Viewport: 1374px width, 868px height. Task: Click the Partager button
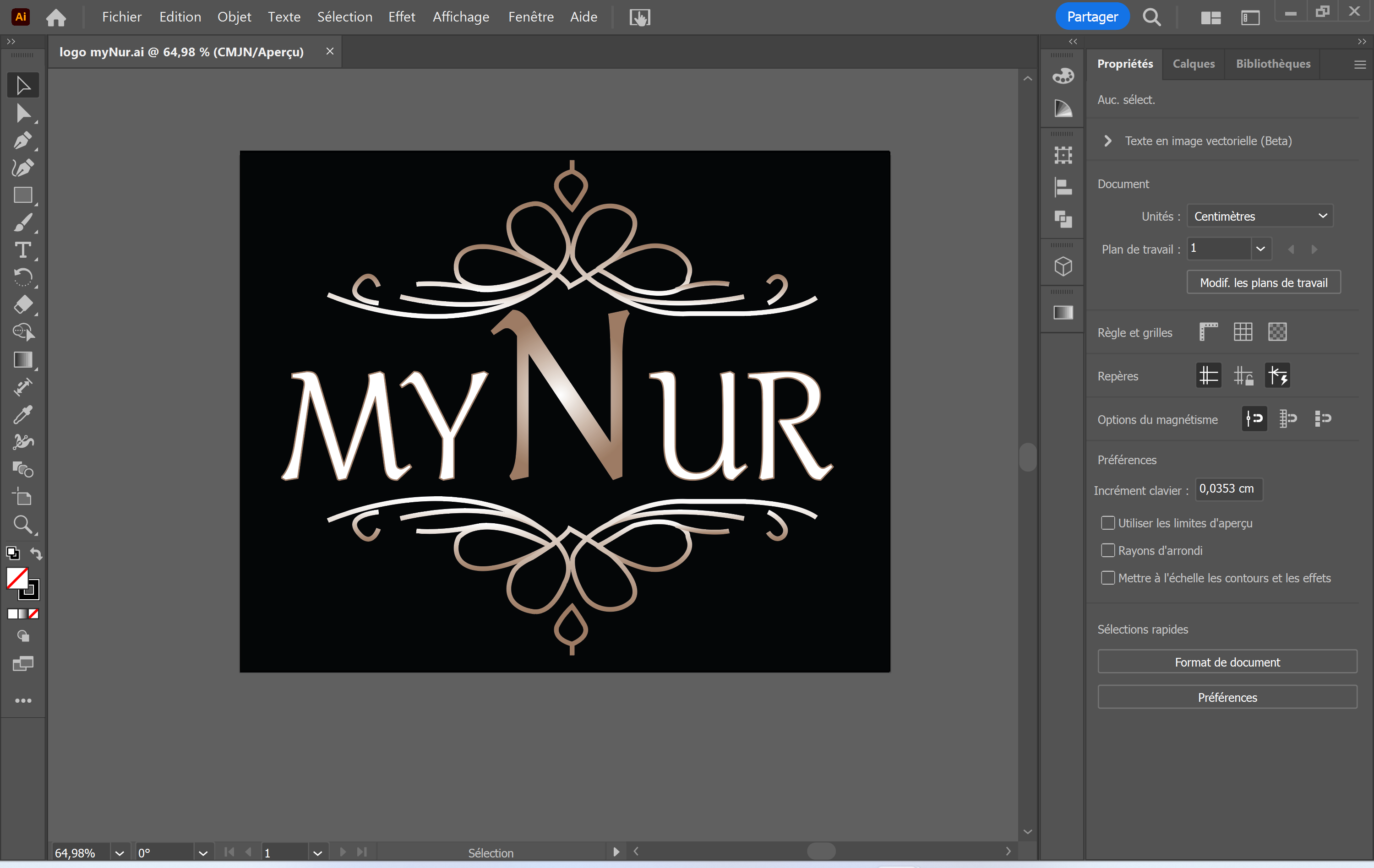pos(1092,17)
